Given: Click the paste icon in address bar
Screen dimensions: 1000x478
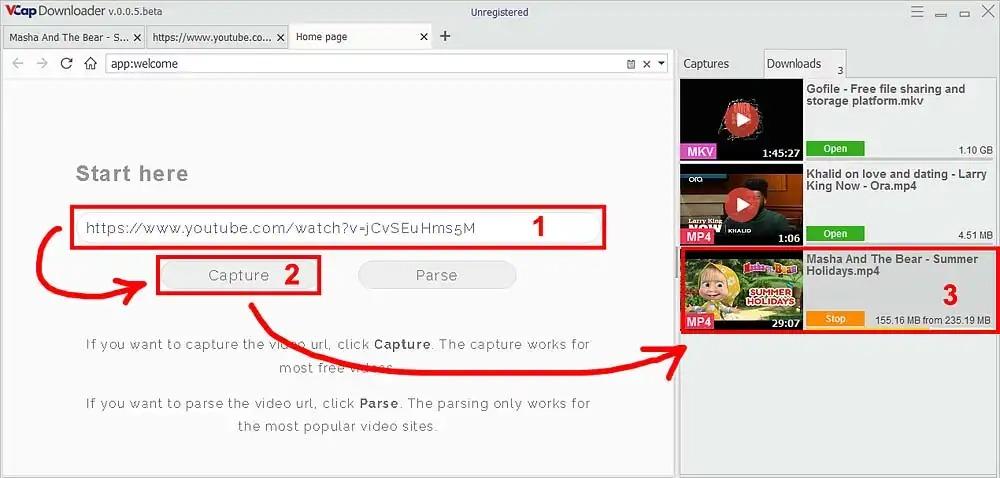Looking at the screenshot, I should 631,64.
